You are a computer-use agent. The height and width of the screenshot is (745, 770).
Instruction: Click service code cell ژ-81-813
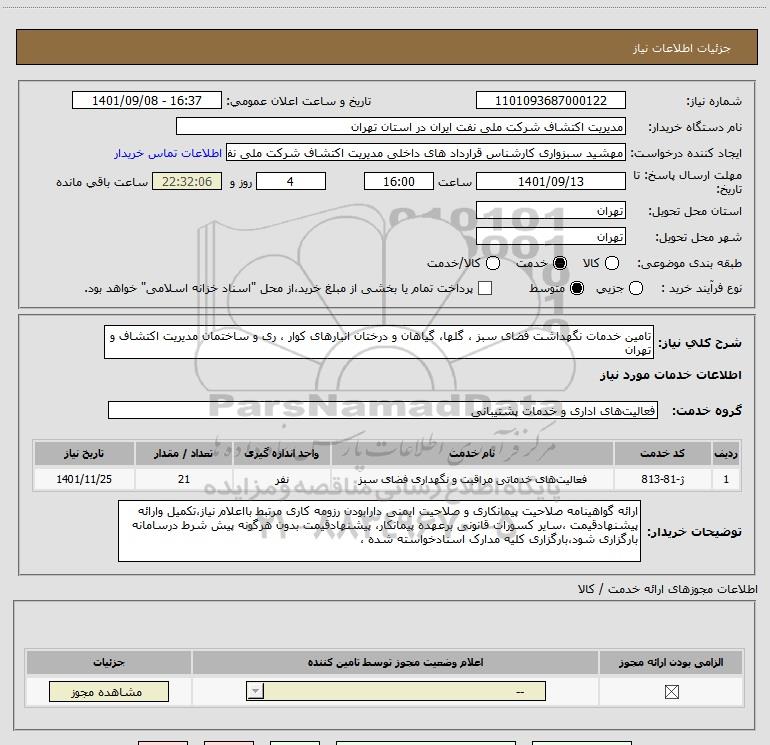click(x=662, y=479)
